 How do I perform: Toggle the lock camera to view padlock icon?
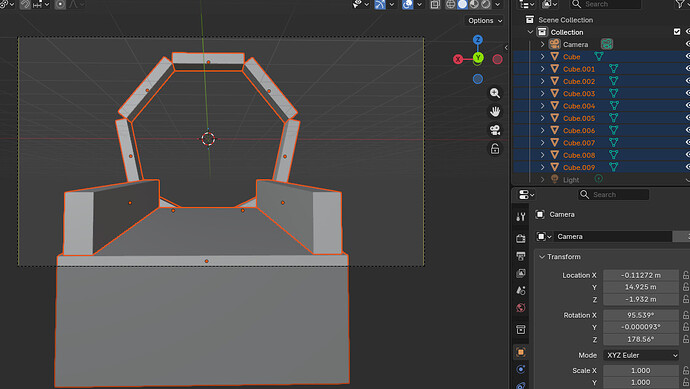tap(495, 149)
